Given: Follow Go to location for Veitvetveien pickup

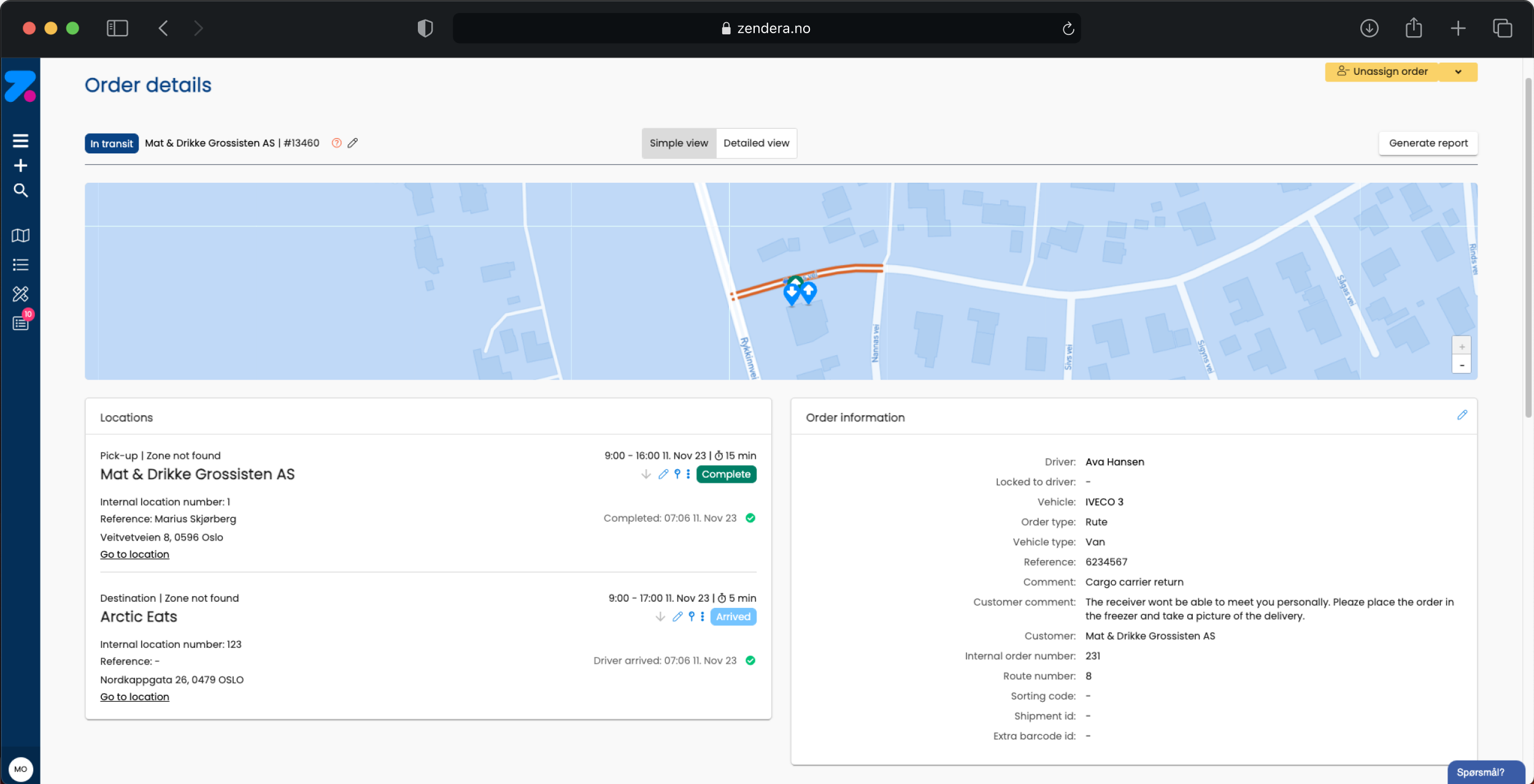Looking at the screenshot, I should [134, 555].
